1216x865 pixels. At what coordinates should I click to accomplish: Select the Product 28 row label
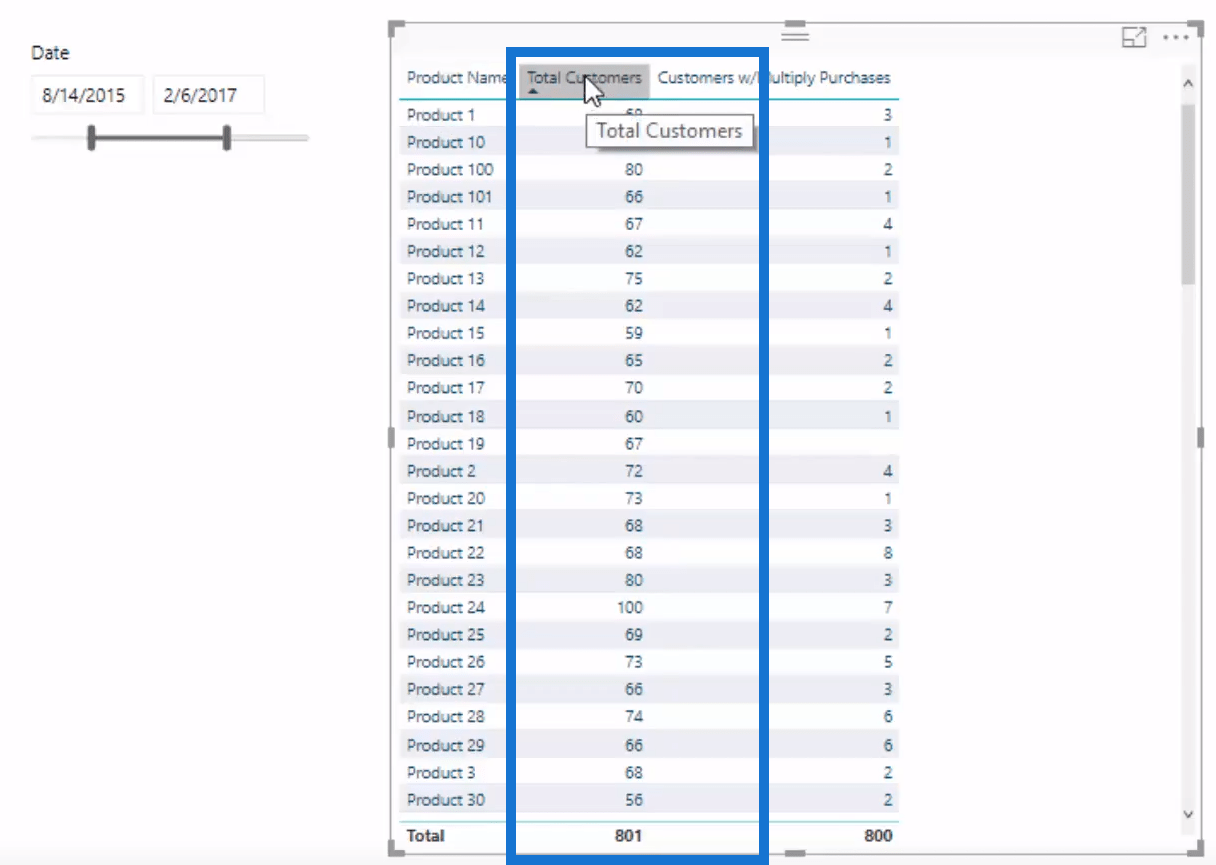(x=446, y=717)
